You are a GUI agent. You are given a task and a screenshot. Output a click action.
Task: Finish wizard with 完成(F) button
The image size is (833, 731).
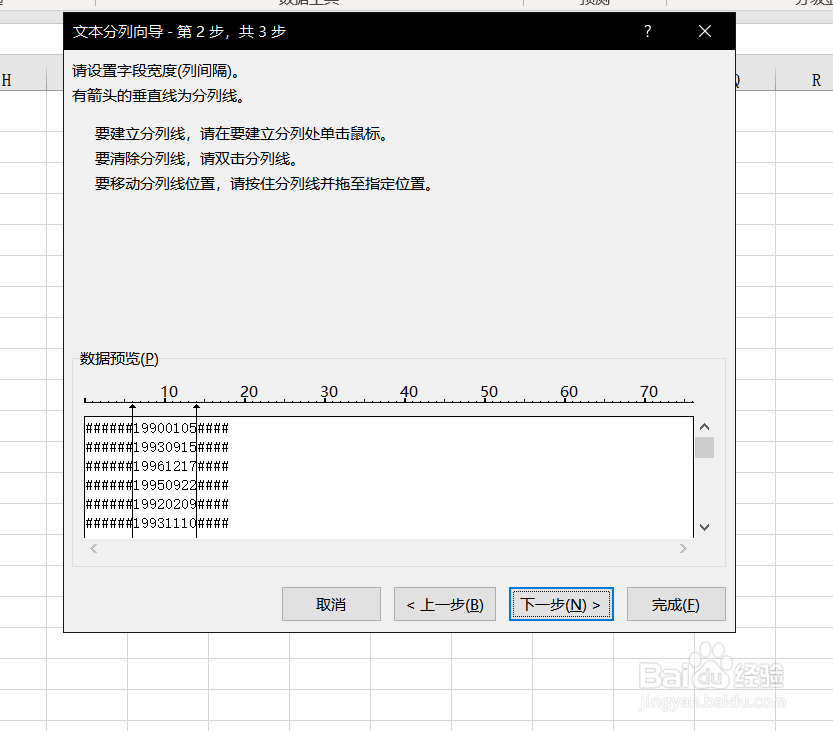coord(676,604)
